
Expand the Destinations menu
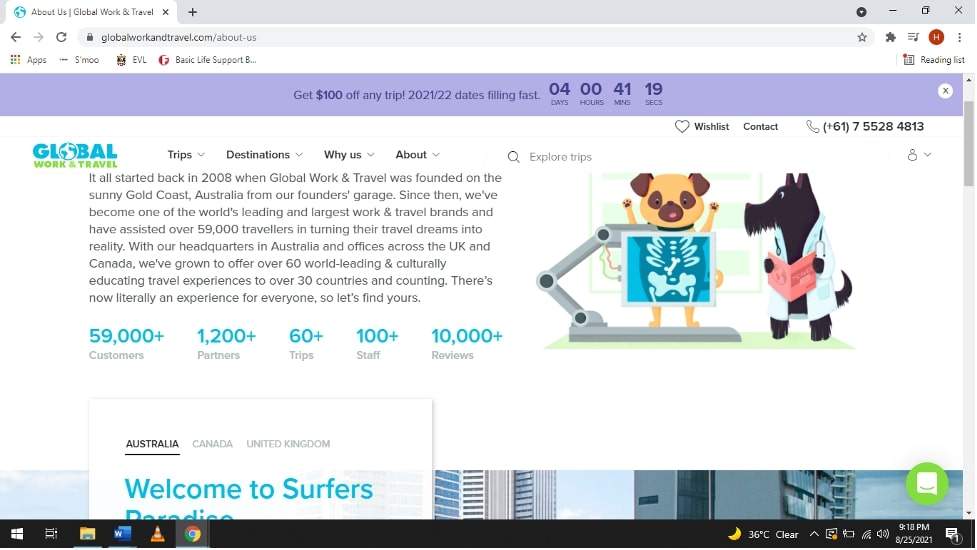264,154
